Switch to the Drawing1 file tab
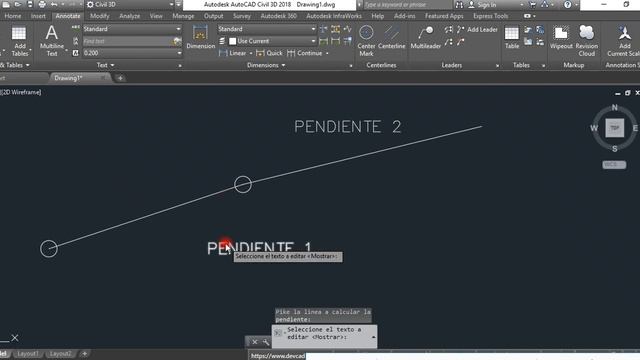Screen dimensions: 640x360 [x=69, y=78]
